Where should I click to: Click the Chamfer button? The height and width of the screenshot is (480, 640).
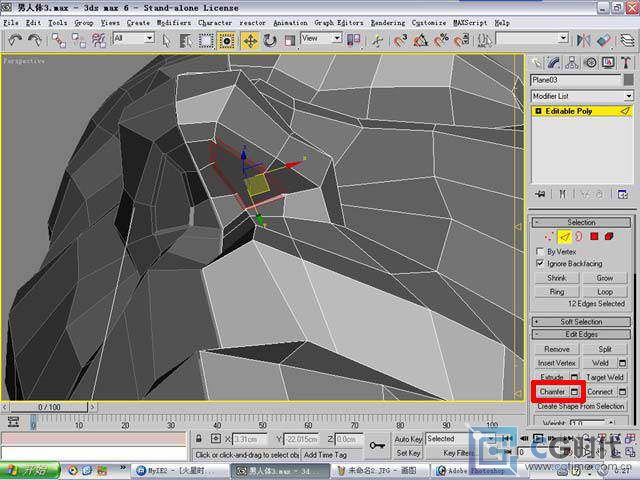point(552,392)
